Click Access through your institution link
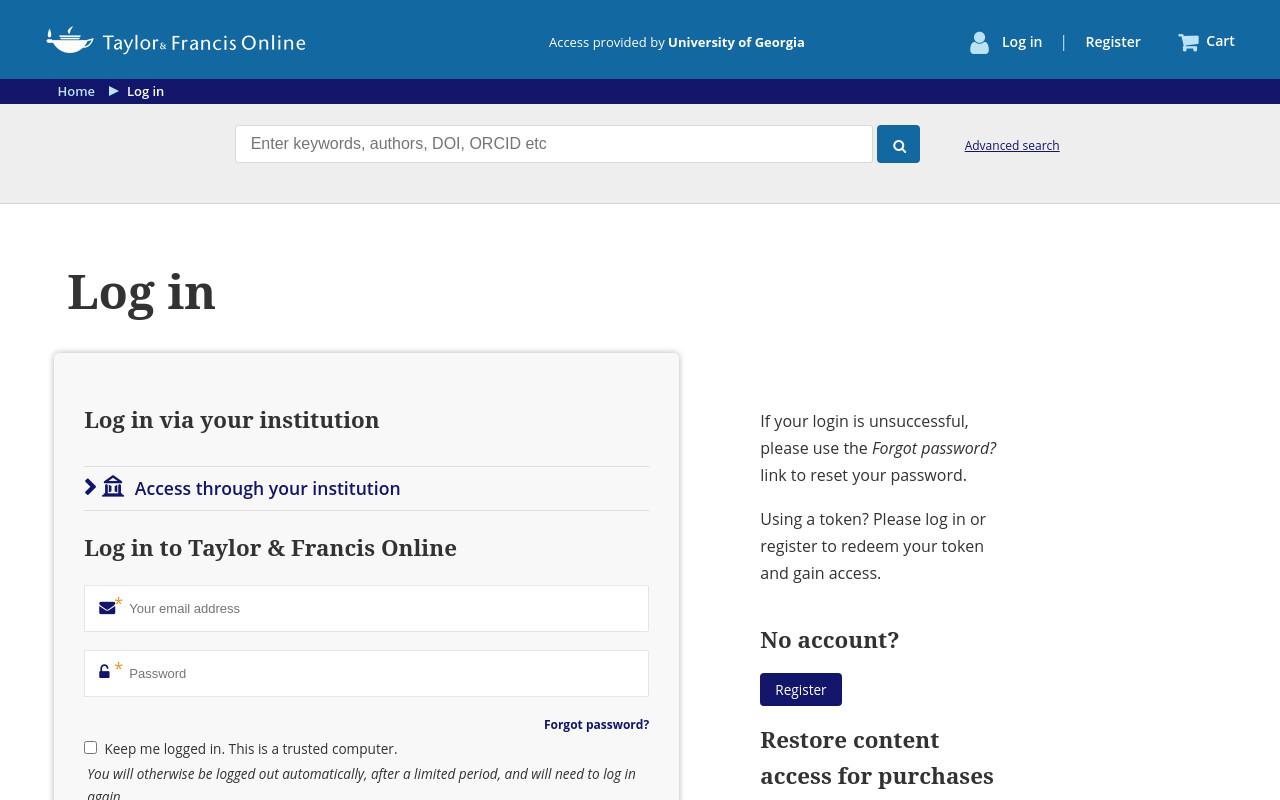The width and height of the screenshot is (1280, 800). tap(267, 488)
